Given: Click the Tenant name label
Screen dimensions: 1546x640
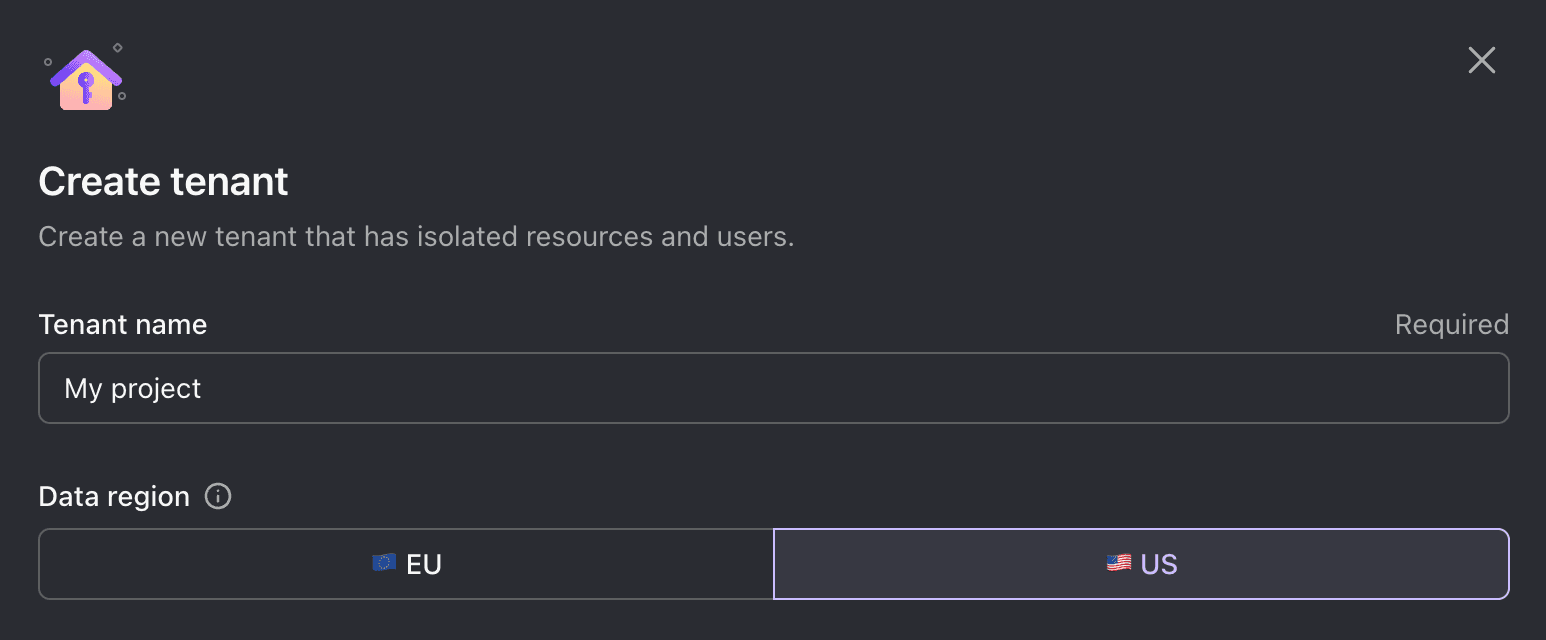Looking at the screenshot, I should (123, 325).
